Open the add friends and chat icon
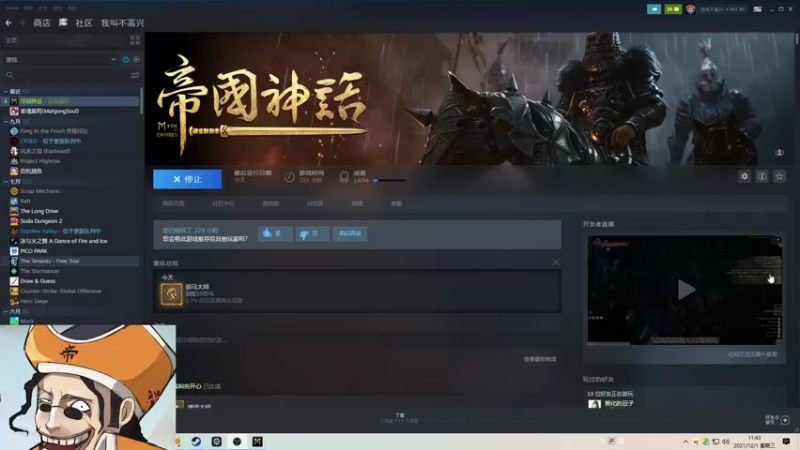Screen dimensions: 800x450 (785, 420)
